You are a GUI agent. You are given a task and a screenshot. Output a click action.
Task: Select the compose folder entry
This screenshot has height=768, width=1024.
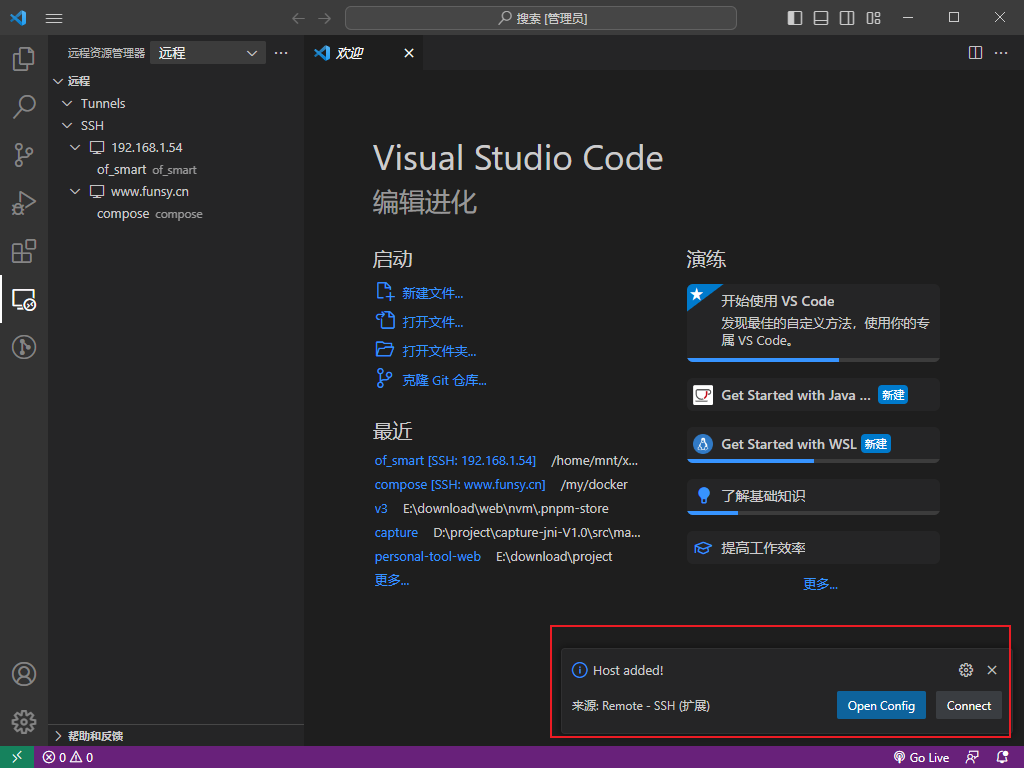[176, 214]
